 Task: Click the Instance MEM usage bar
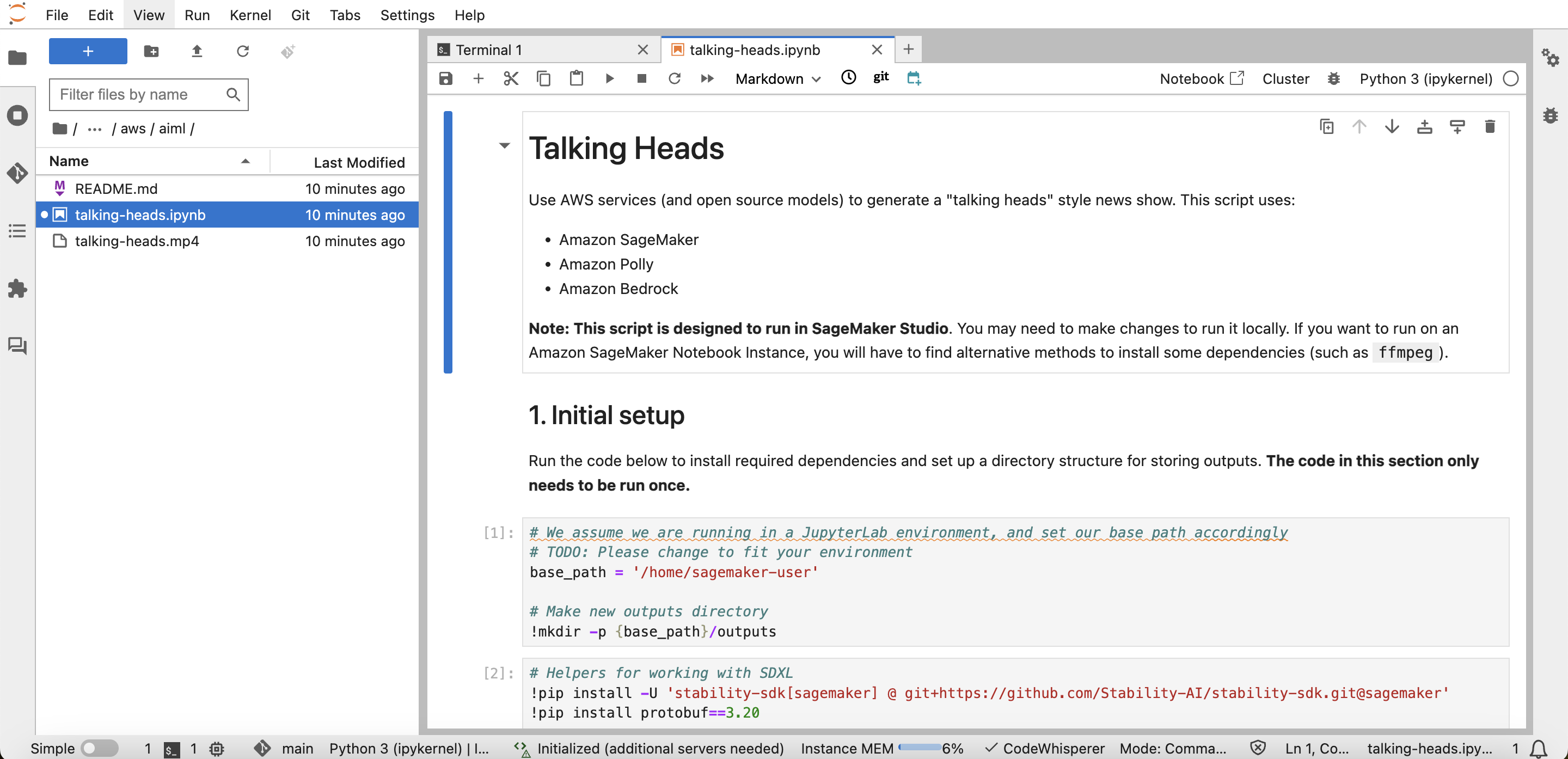[x=919, y=748]
